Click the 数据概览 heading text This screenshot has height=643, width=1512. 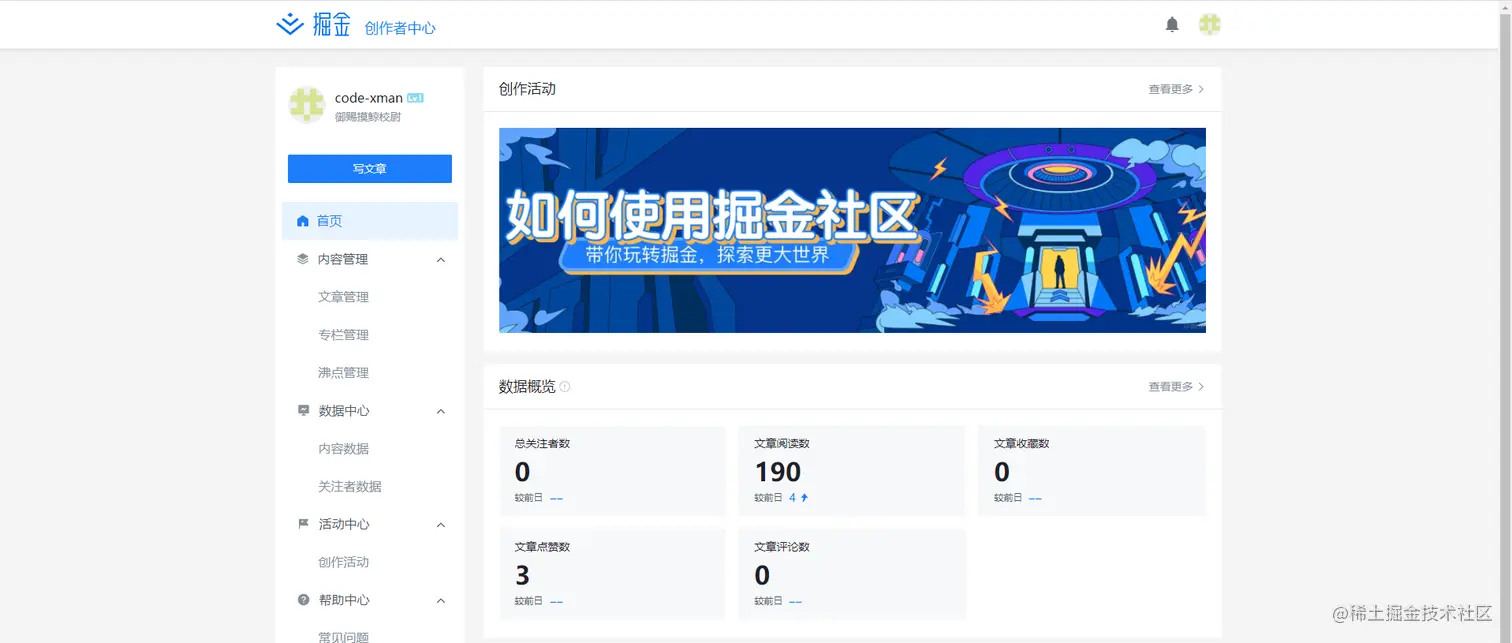(527, 387)
